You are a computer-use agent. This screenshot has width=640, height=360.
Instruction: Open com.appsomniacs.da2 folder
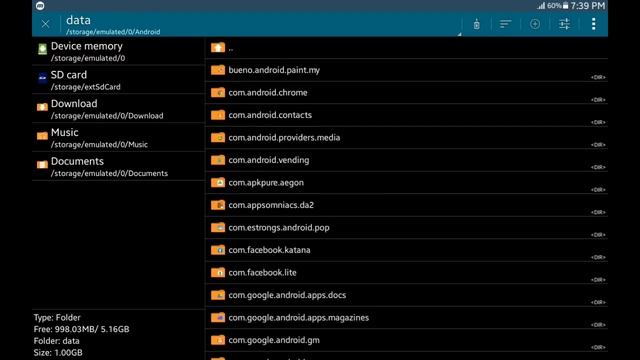click(407, 205)
